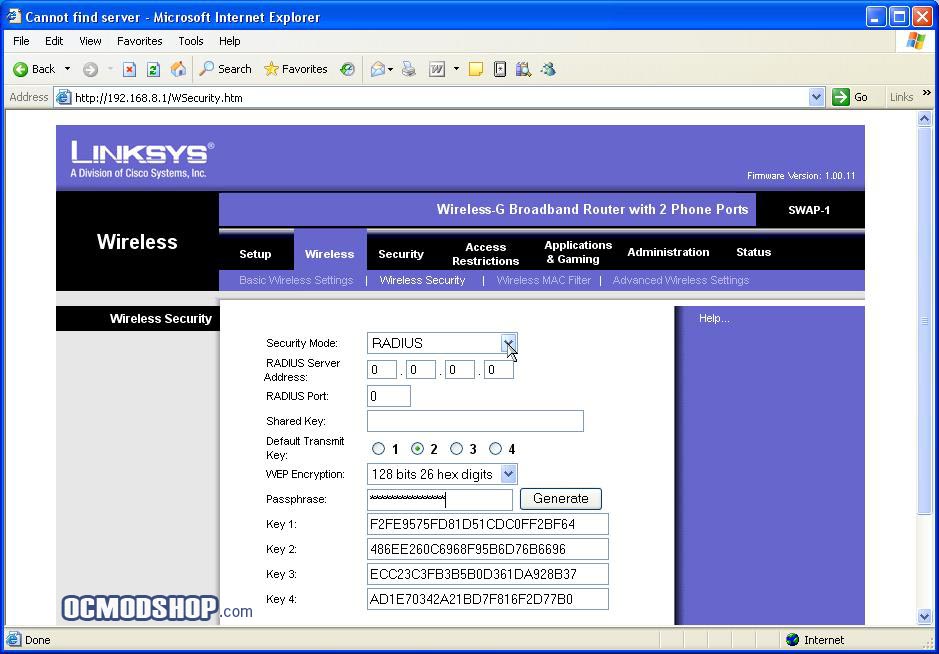Click the Mail envelope icon

[377, 69]
